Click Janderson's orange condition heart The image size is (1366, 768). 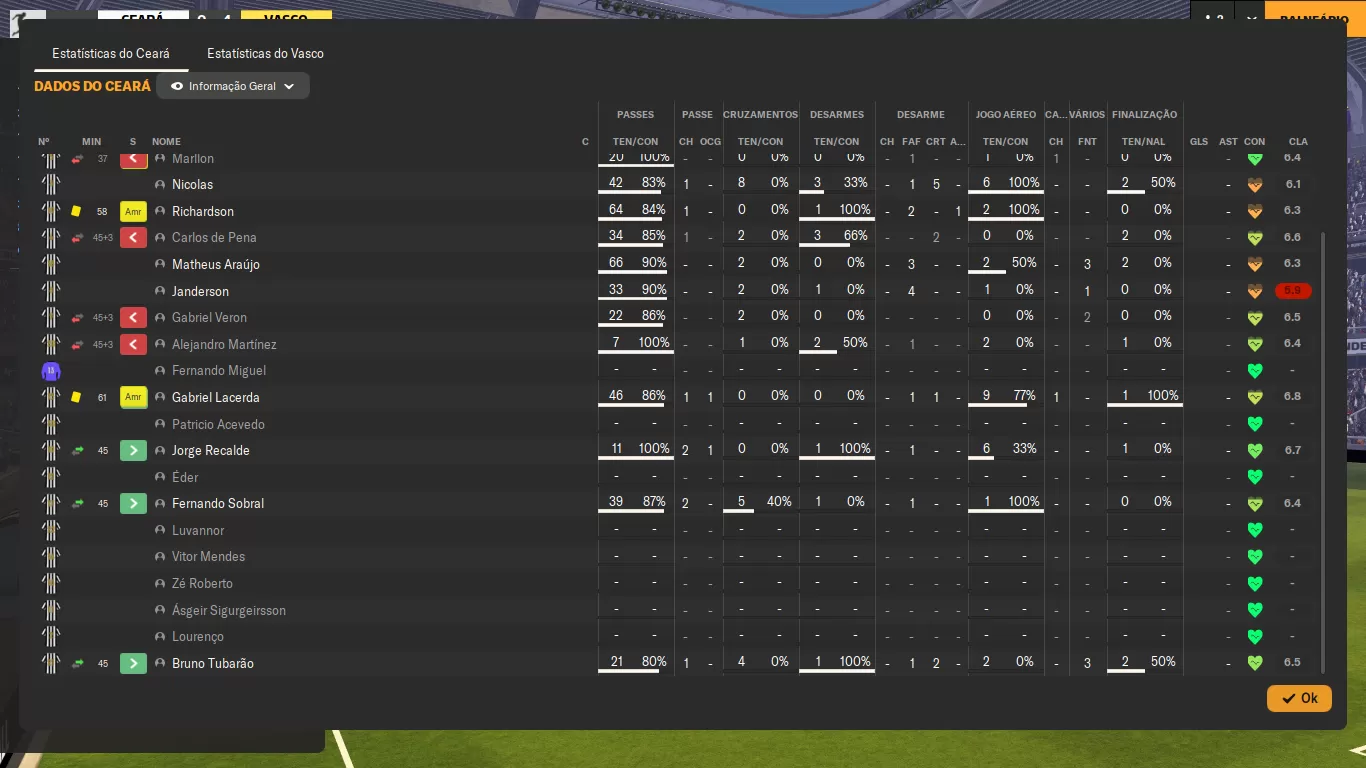tap(1255, 291)
